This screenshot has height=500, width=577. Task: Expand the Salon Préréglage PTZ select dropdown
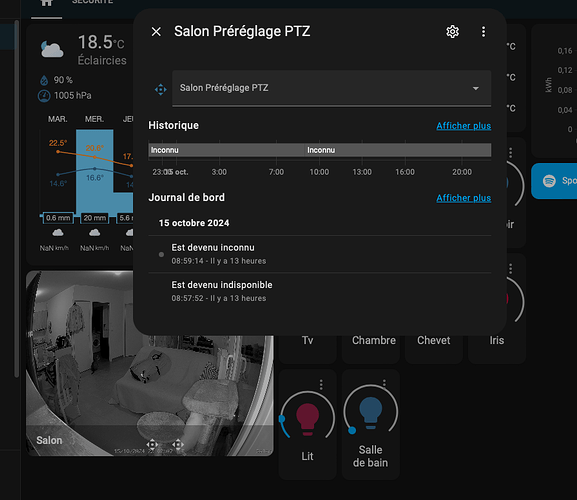(x=332, y=88)
